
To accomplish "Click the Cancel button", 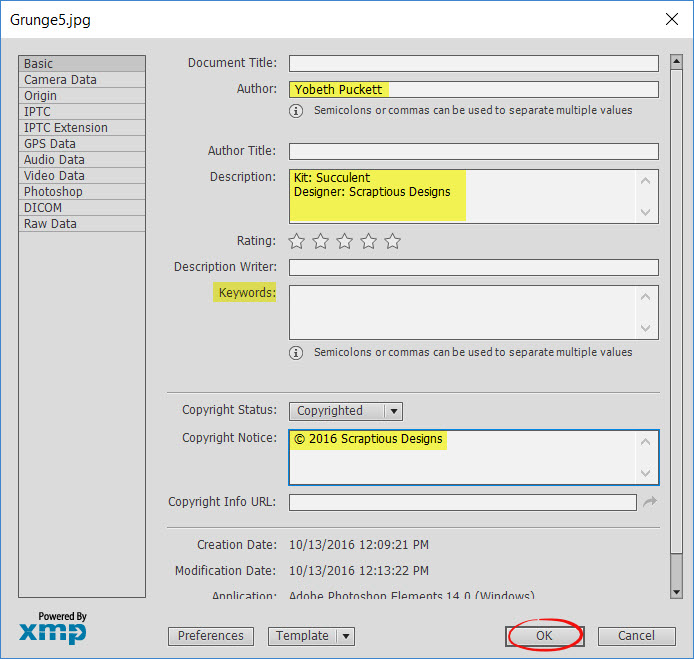I will pyautogui.click(x=636, y=636).
